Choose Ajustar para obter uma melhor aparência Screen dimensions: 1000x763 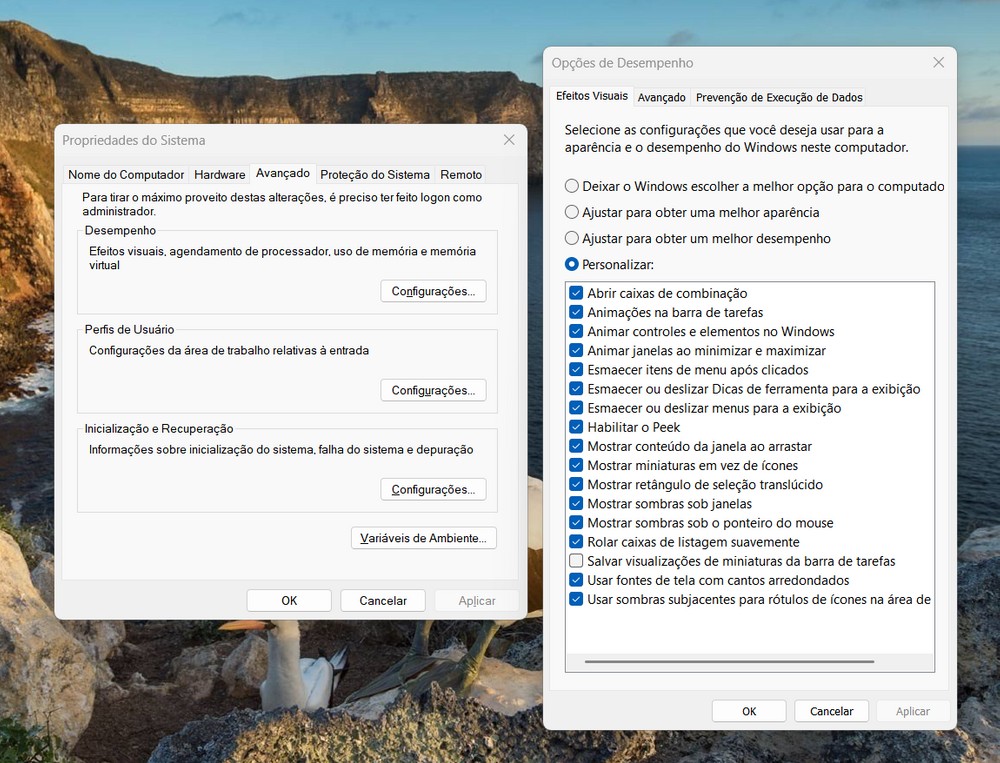(x=572, y=213)
